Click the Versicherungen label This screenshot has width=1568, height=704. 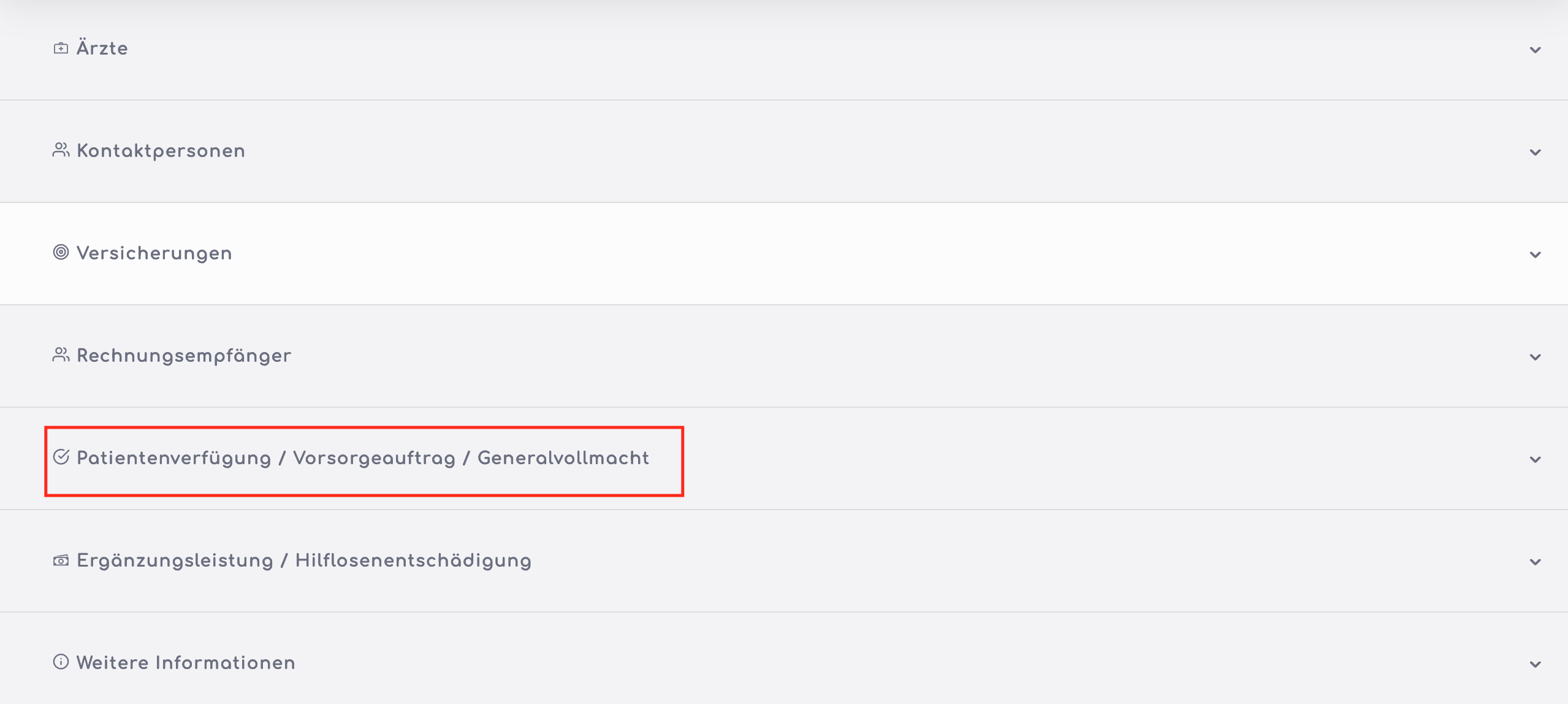(x=154, y=253)
